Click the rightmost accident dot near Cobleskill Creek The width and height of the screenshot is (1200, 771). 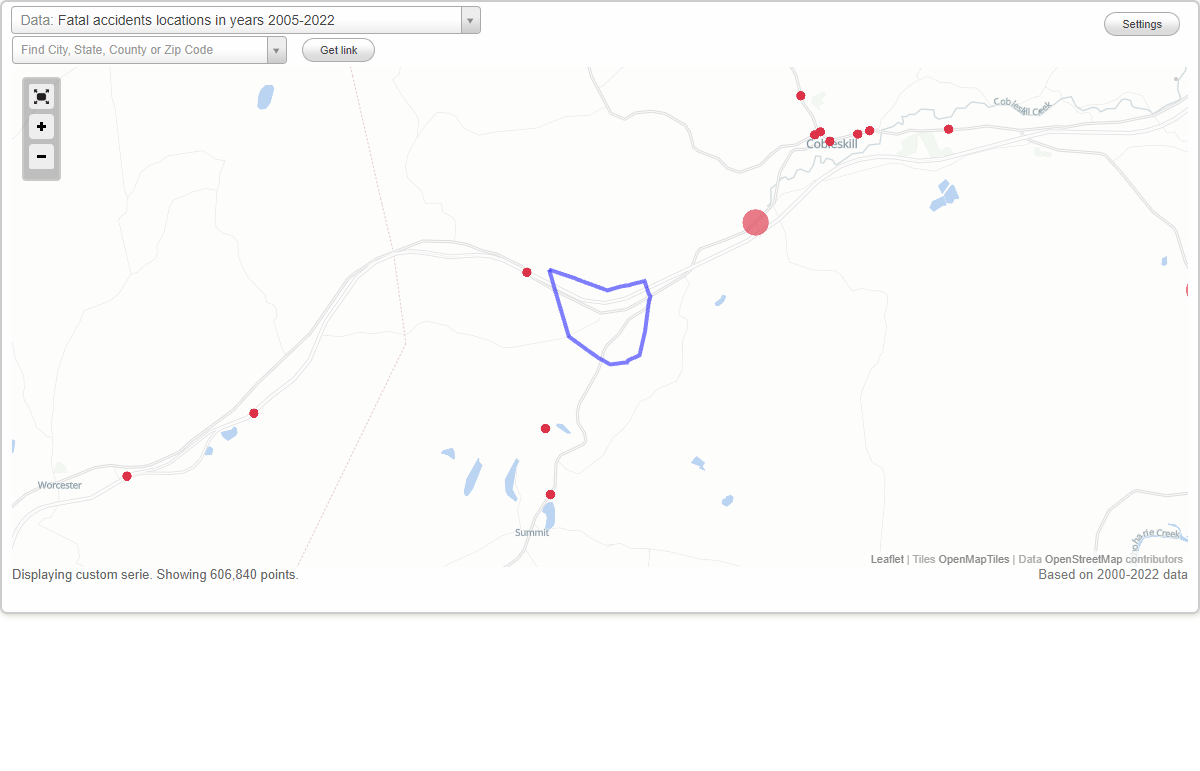pyautogui.click(x=949, y=129)
